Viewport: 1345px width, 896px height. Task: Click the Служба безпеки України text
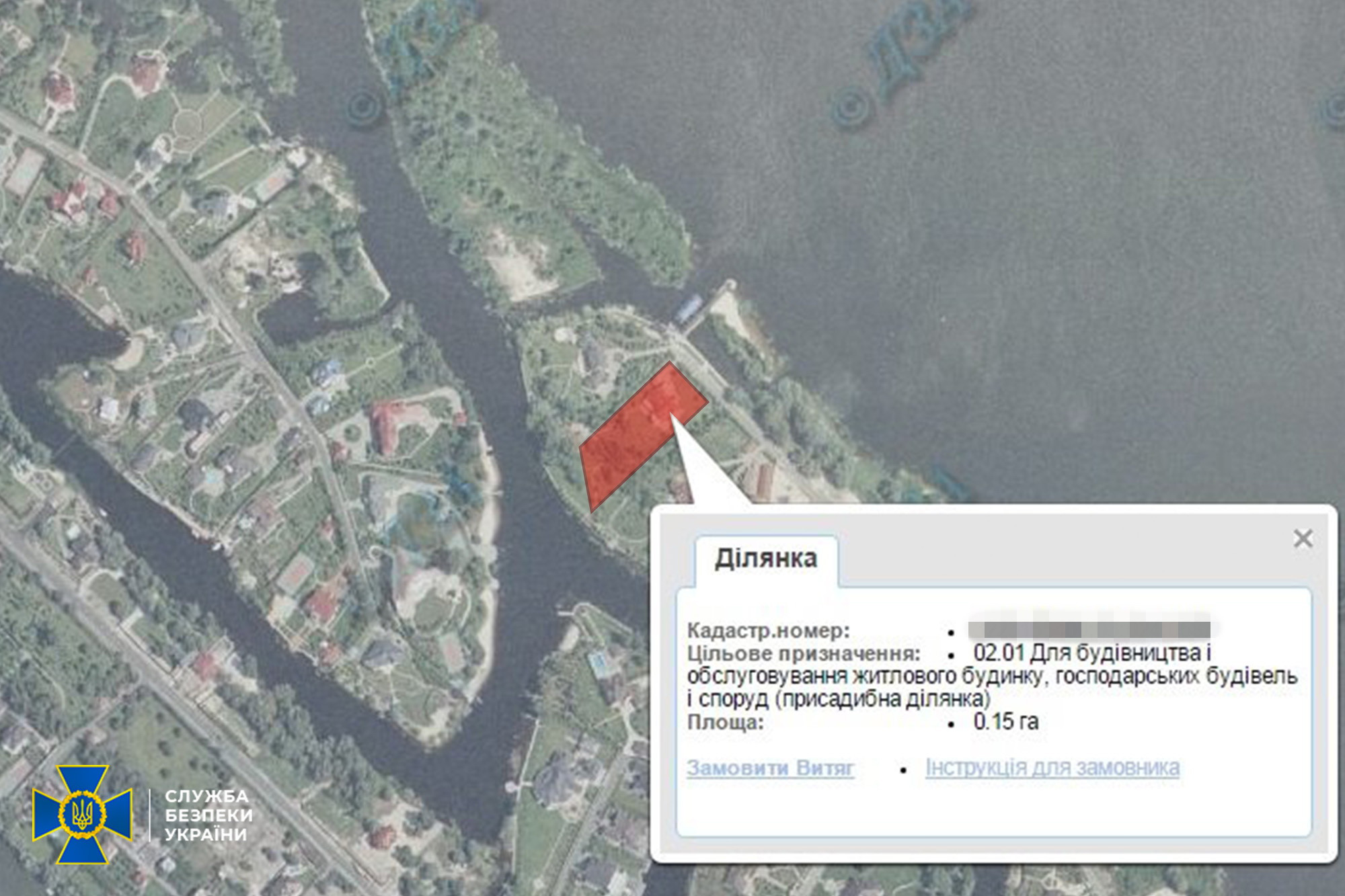tap(208, 815)
